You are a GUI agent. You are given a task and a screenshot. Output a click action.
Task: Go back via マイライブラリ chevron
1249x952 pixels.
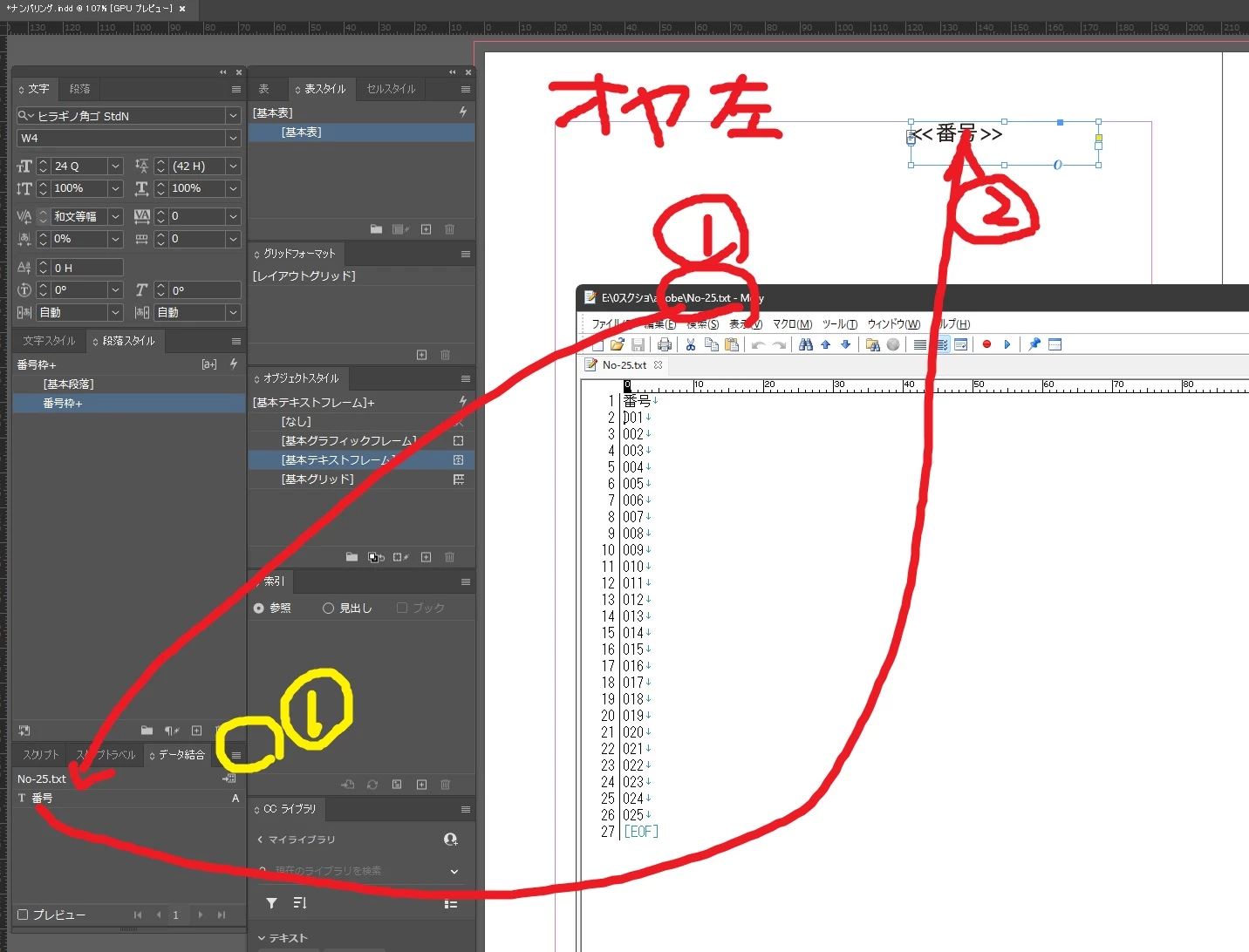click(x=260, y=840)
